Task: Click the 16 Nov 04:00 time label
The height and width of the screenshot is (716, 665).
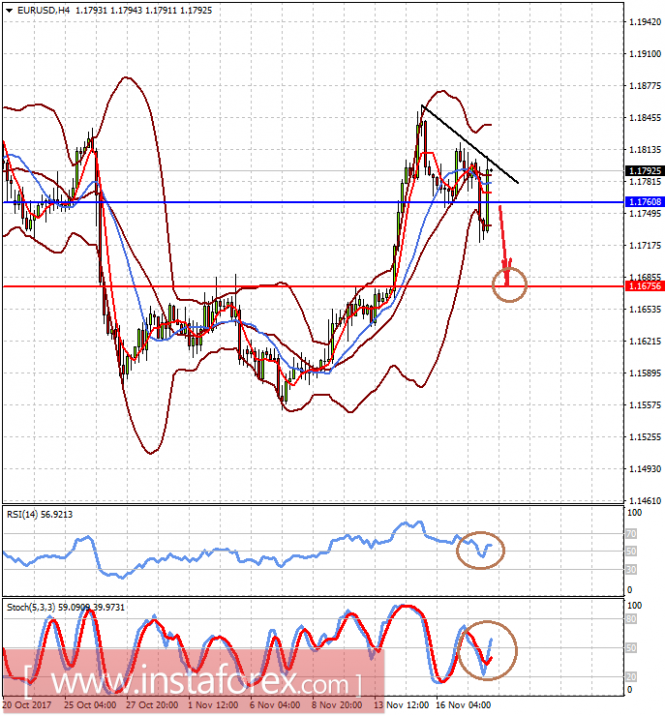Action: pos(463,705)
